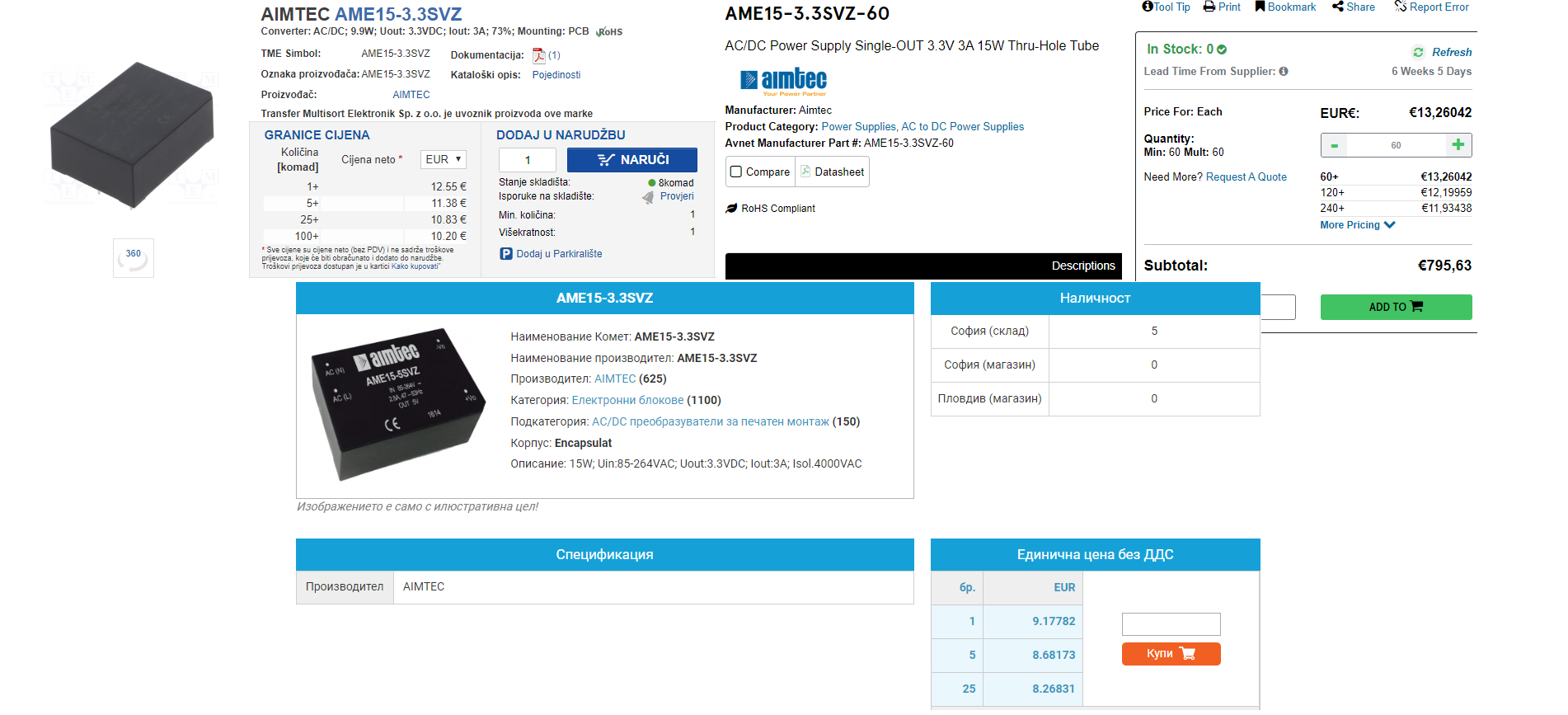Click the RoHS badge beside Mounting: PCB
Screen dimensions: 1568x715
[x=609, y=32]
